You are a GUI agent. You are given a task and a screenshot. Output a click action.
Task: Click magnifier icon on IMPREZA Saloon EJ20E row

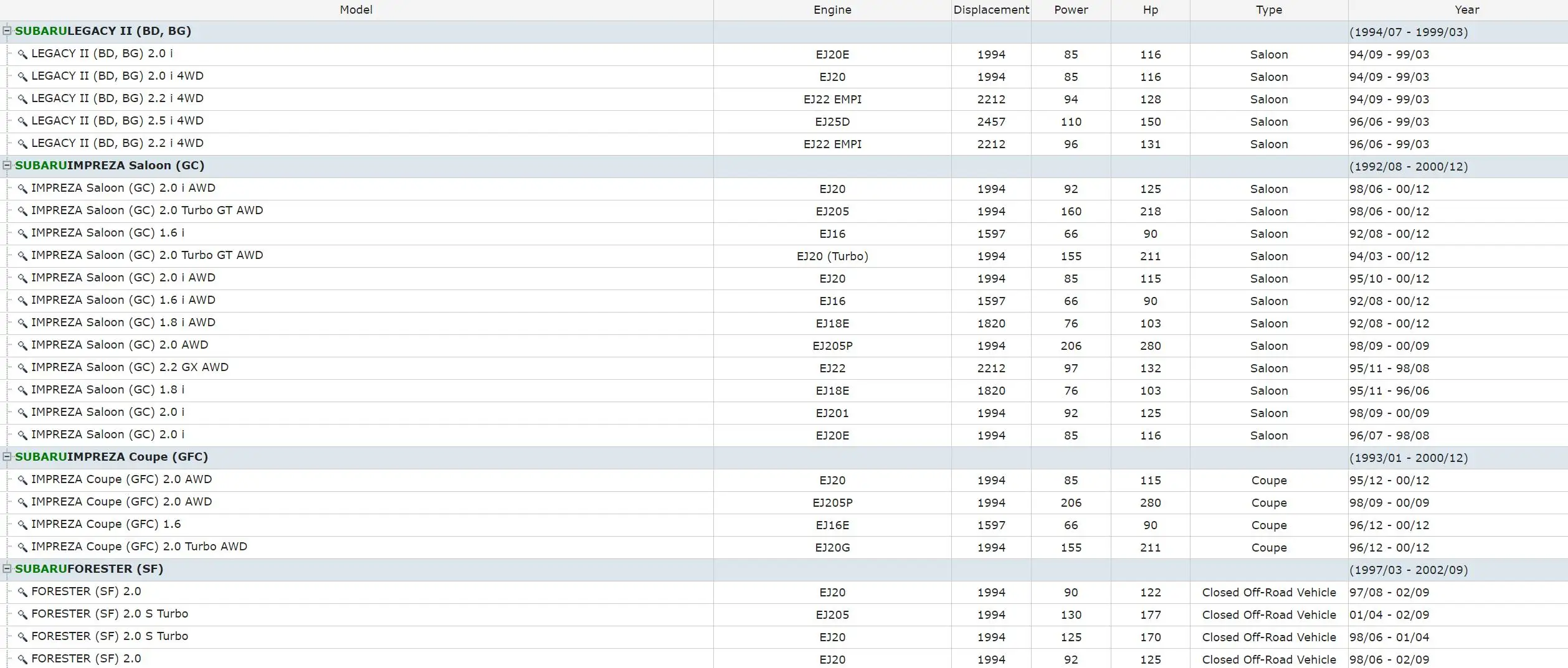tap(22, 435)
